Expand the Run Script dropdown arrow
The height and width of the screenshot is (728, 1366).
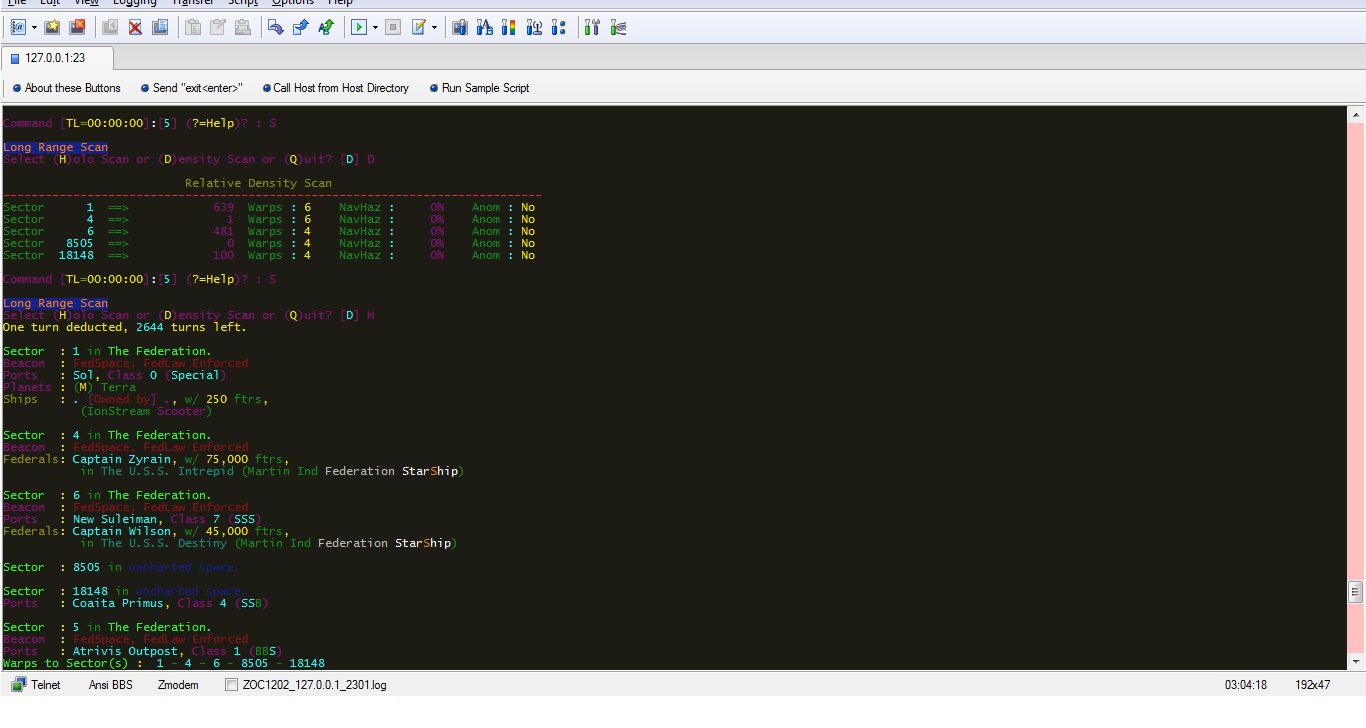tap(375, 27)
